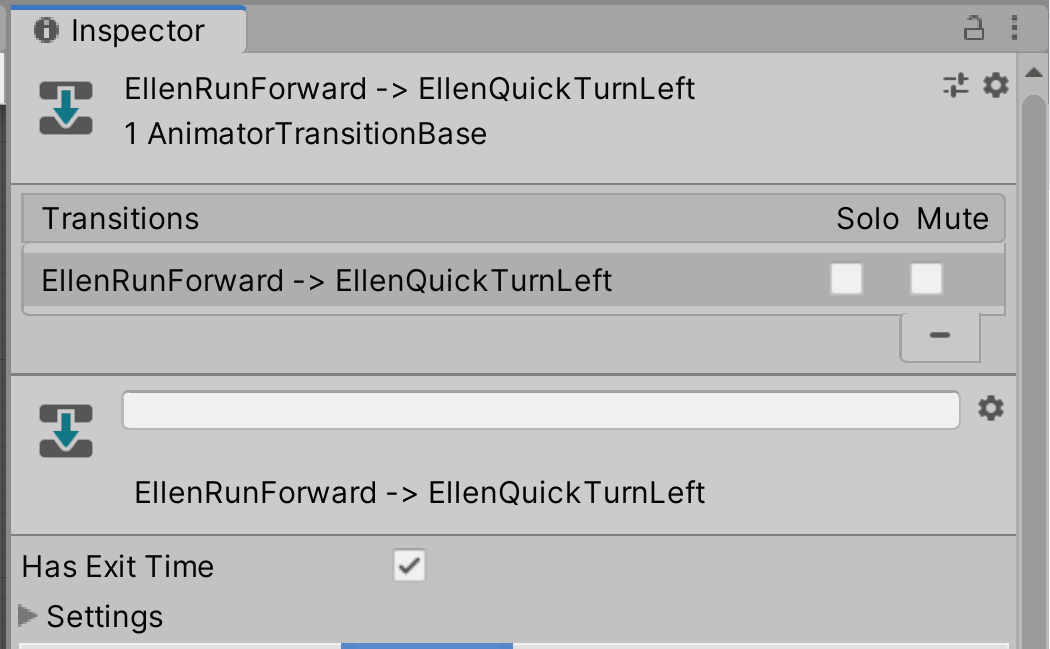The image size is (1050, 649).
Task: Toggle the Inspector lock icon
Action: (x=973, y=30)
